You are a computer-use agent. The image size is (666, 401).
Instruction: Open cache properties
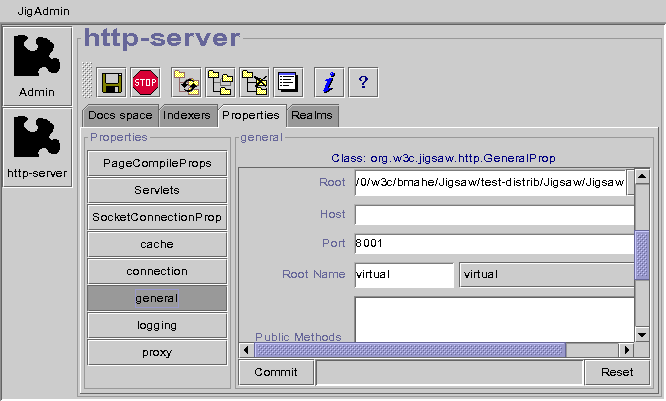157,244
